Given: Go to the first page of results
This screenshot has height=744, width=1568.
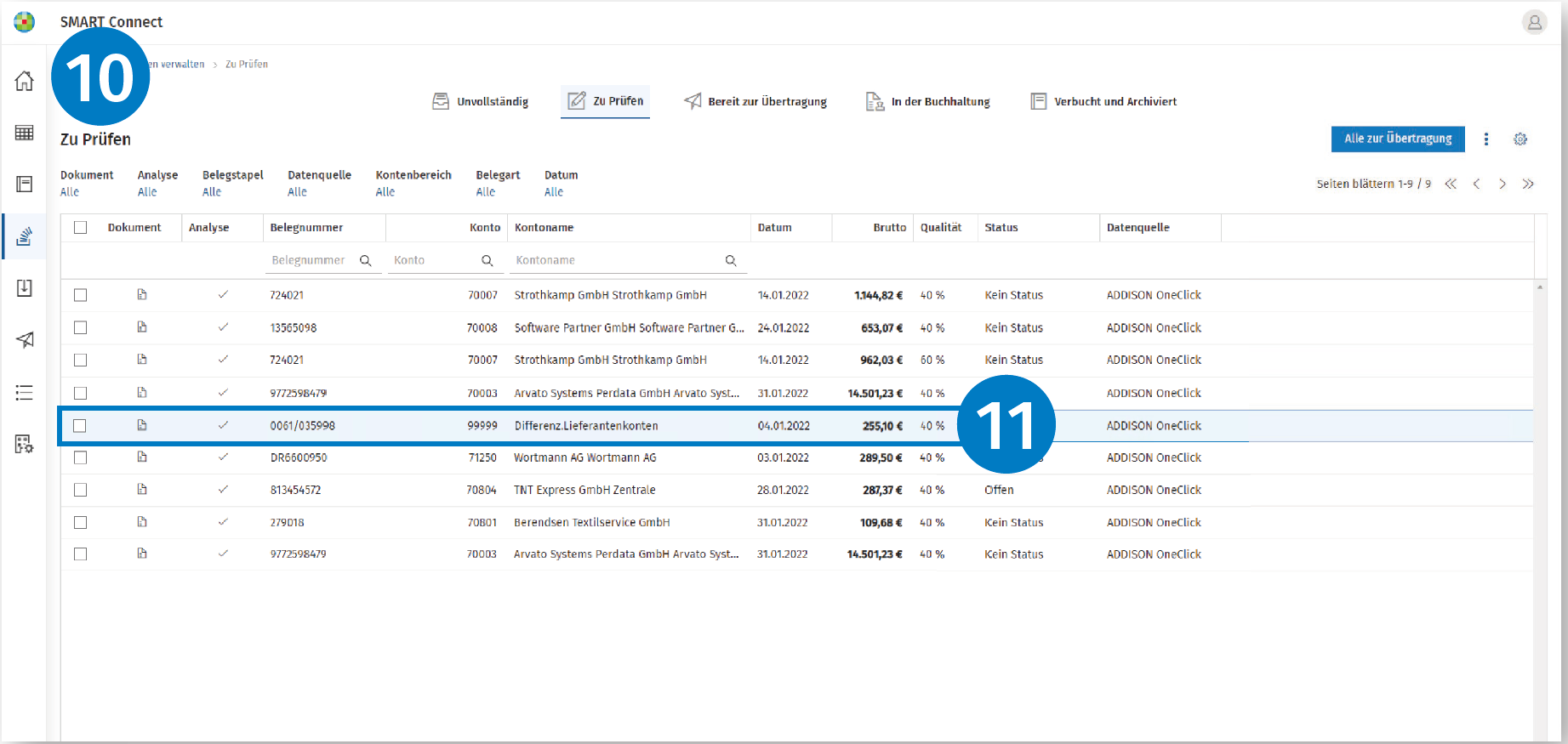Looking at the screenshot, I should tap(1451, 184).
